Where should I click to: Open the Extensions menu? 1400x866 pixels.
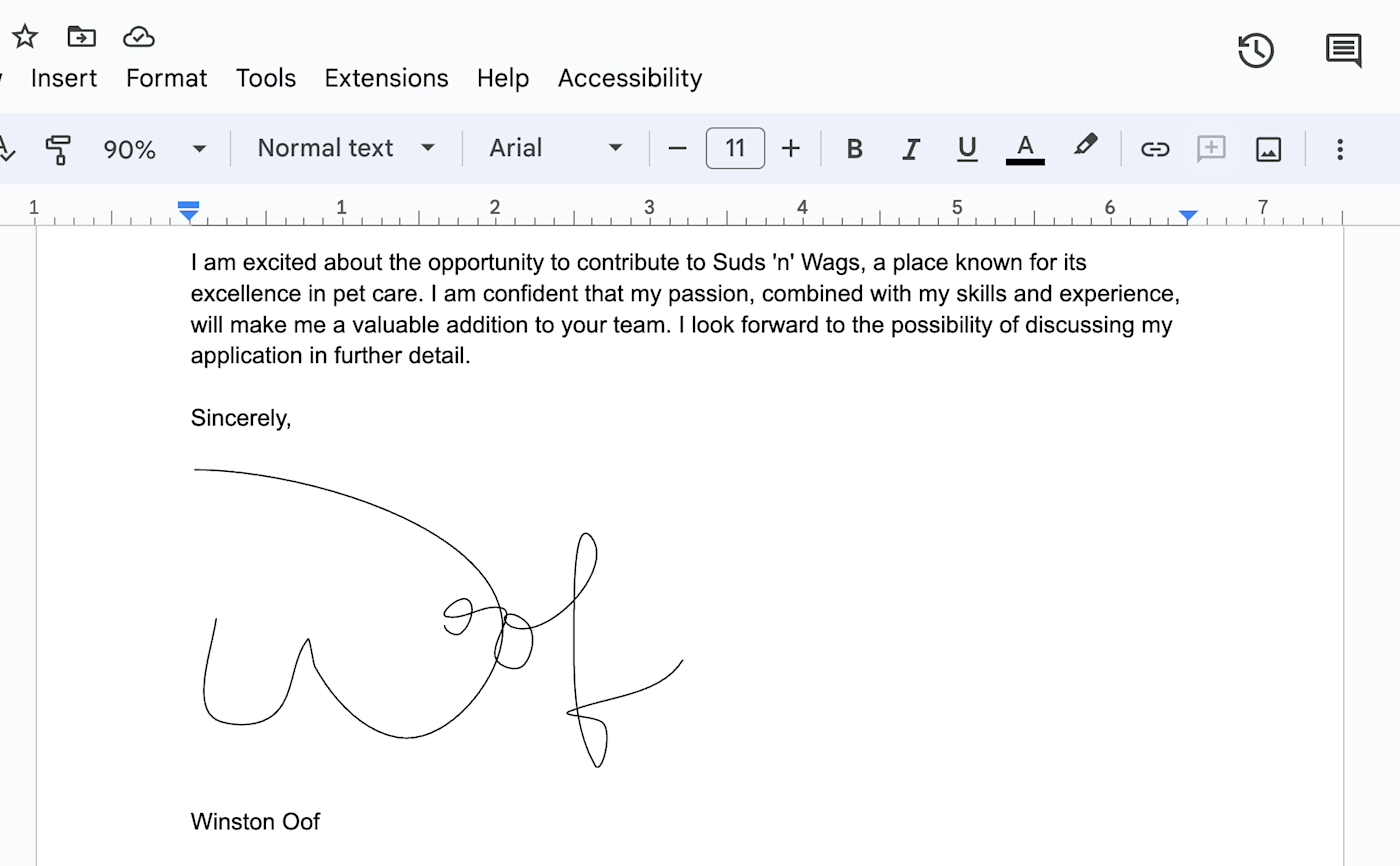[386, 78]
